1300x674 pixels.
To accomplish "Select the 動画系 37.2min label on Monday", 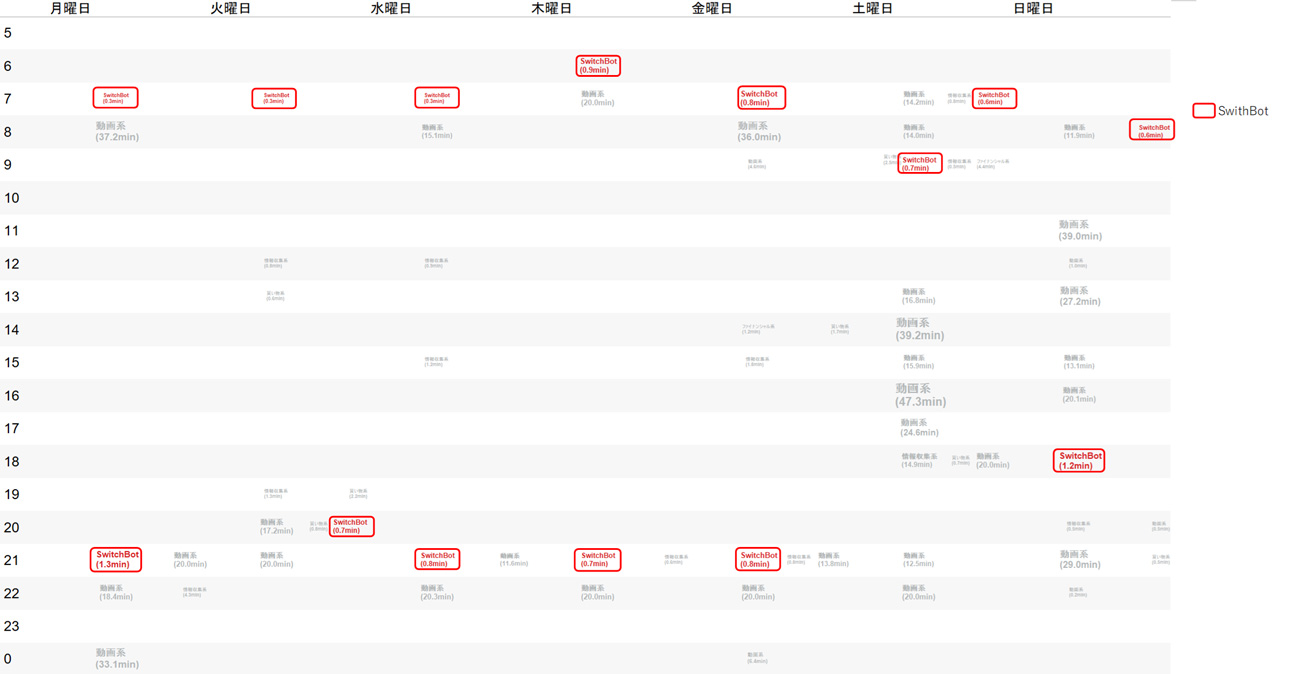I will [117, 132].
